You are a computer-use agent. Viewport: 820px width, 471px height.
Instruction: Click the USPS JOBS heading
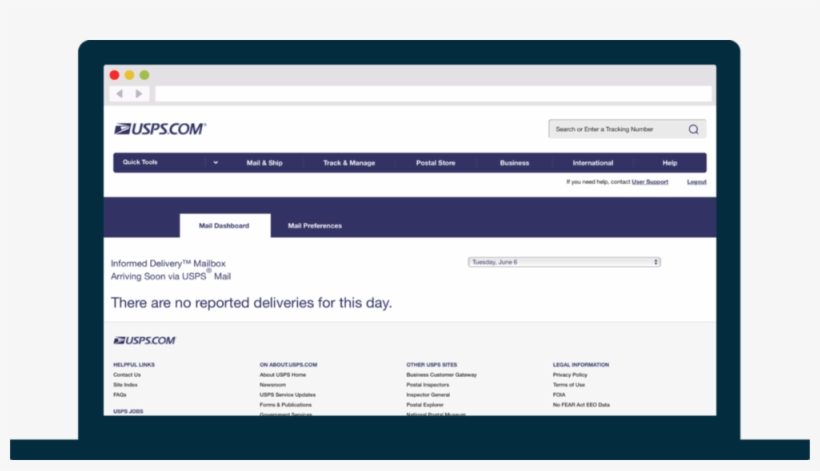(x=128, y=411)
